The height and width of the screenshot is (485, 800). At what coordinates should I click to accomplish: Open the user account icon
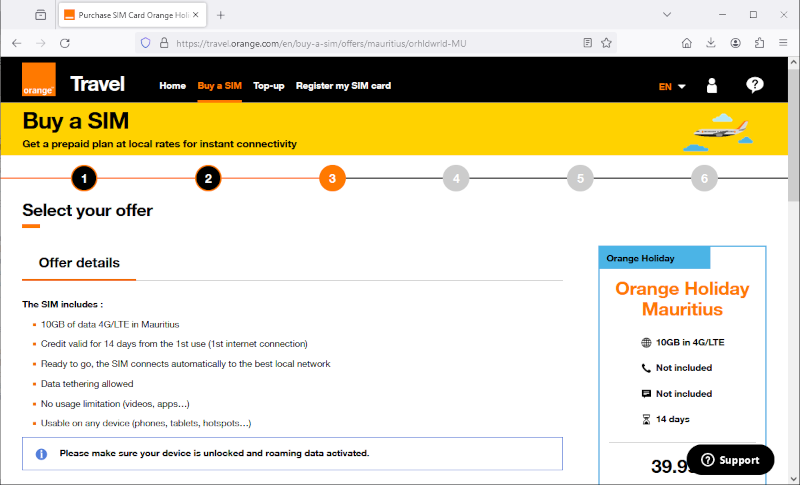(x=712, y=85)
